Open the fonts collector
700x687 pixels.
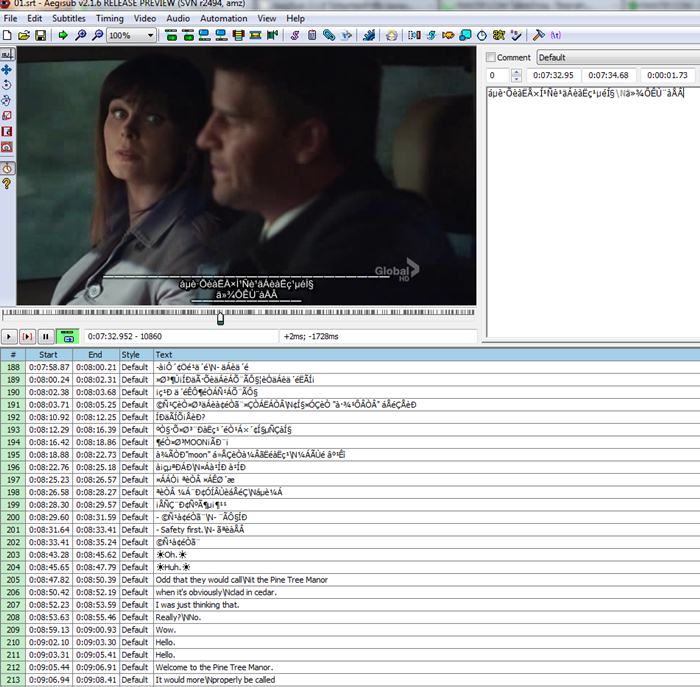(346, 35)
